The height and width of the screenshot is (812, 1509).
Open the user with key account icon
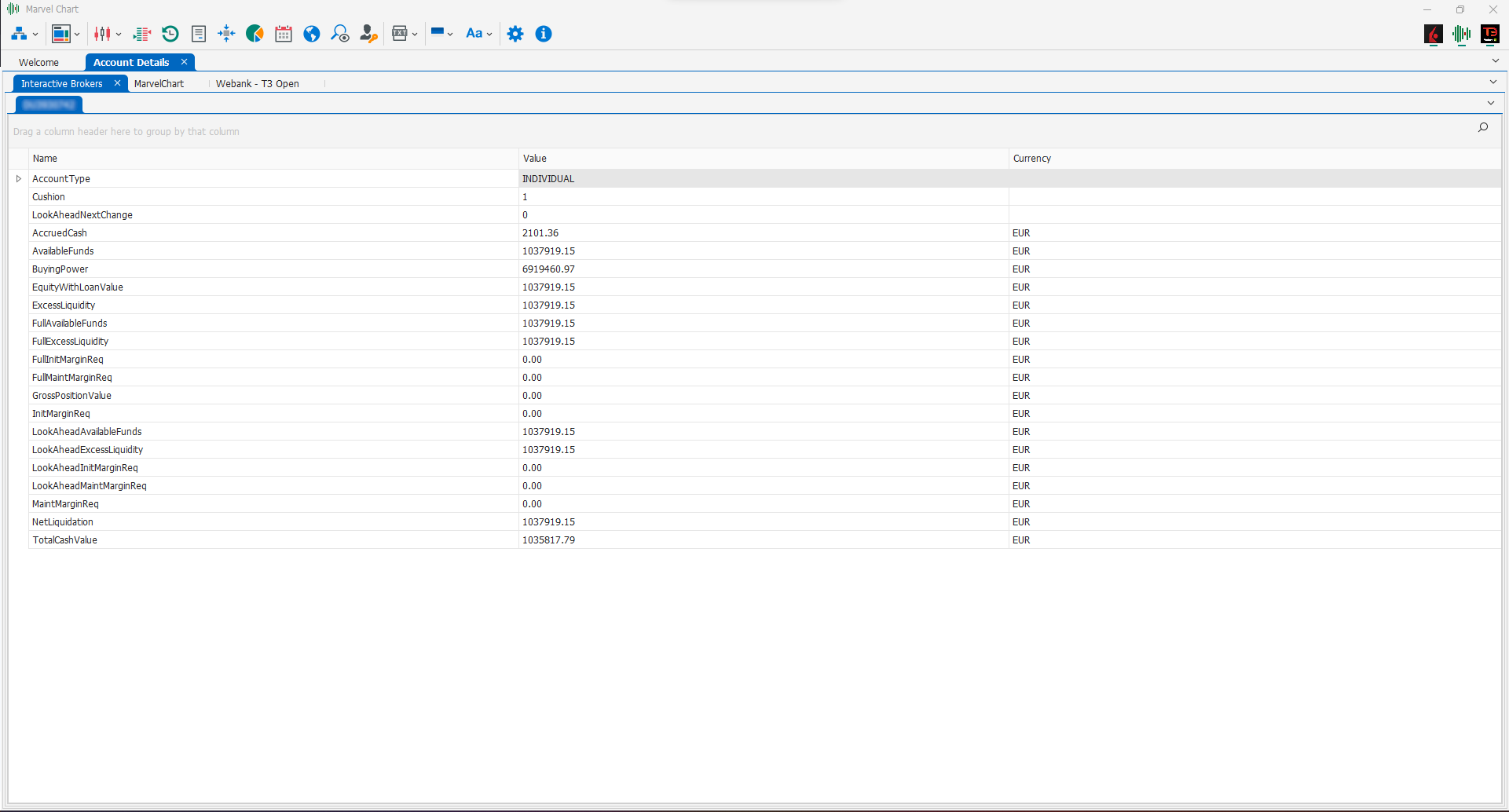coord(368,34)
